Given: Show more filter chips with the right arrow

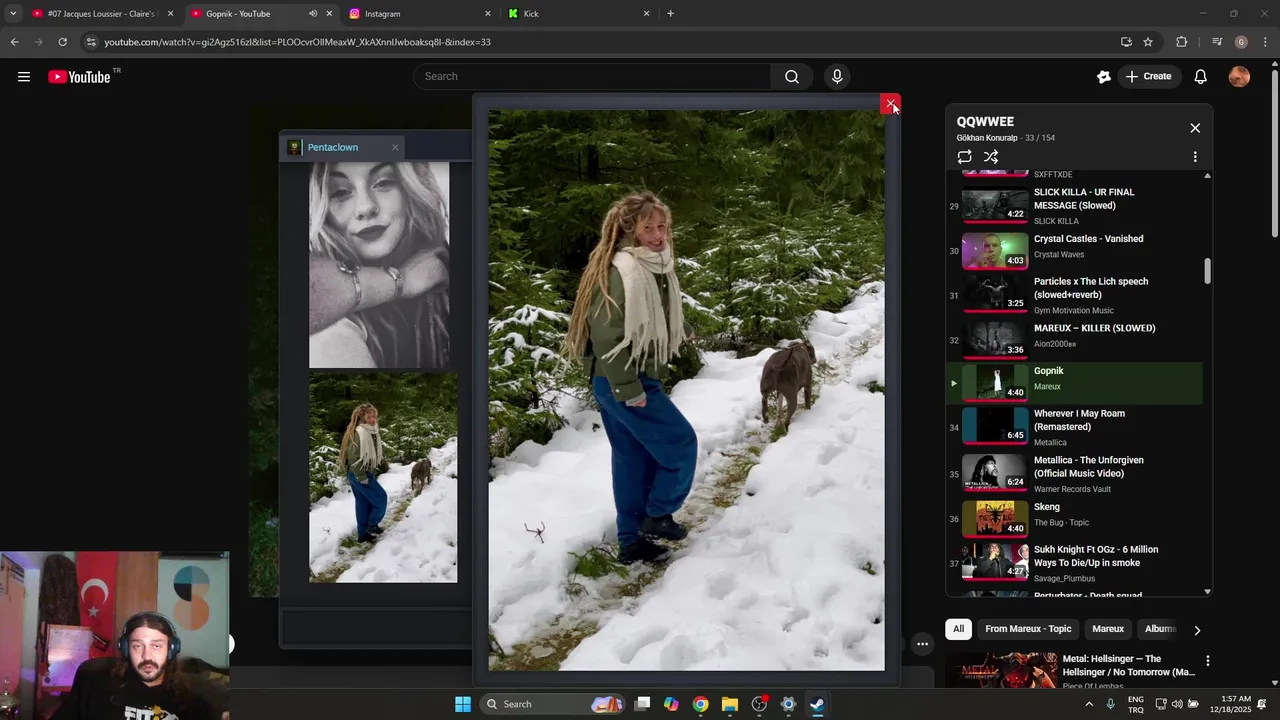Looking at the screenshot, I should click(1197, 630).
